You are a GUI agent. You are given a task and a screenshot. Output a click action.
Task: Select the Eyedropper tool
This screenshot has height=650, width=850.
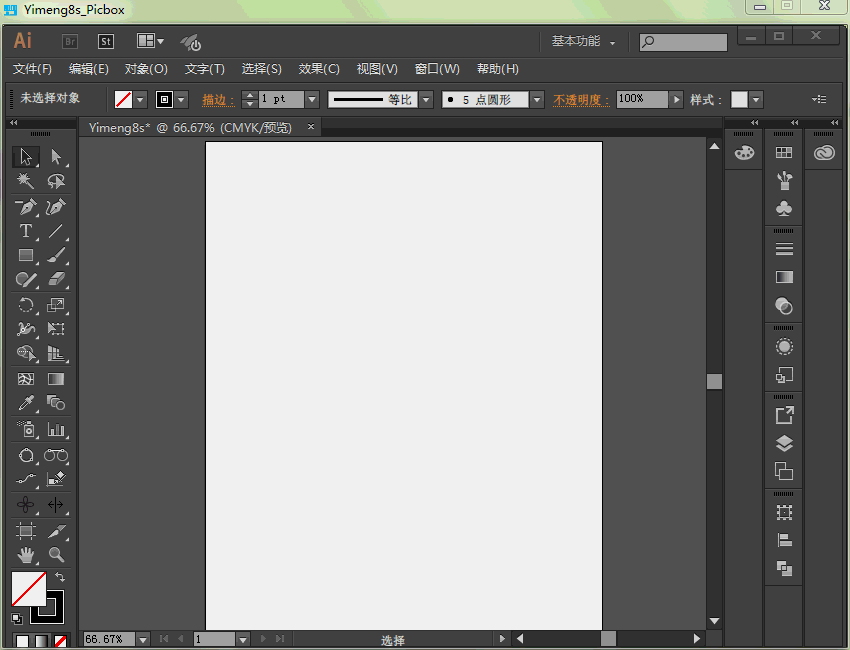click(26, 403)
